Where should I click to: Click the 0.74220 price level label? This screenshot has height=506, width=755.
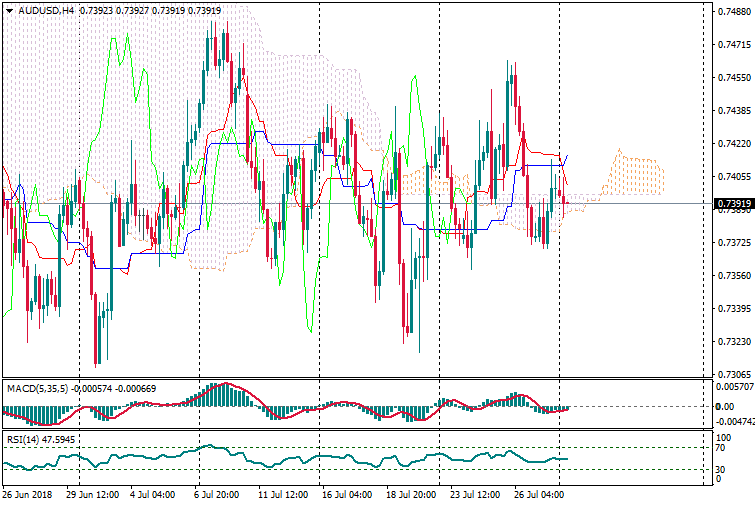pyautogui.click(x=733, y=143)
